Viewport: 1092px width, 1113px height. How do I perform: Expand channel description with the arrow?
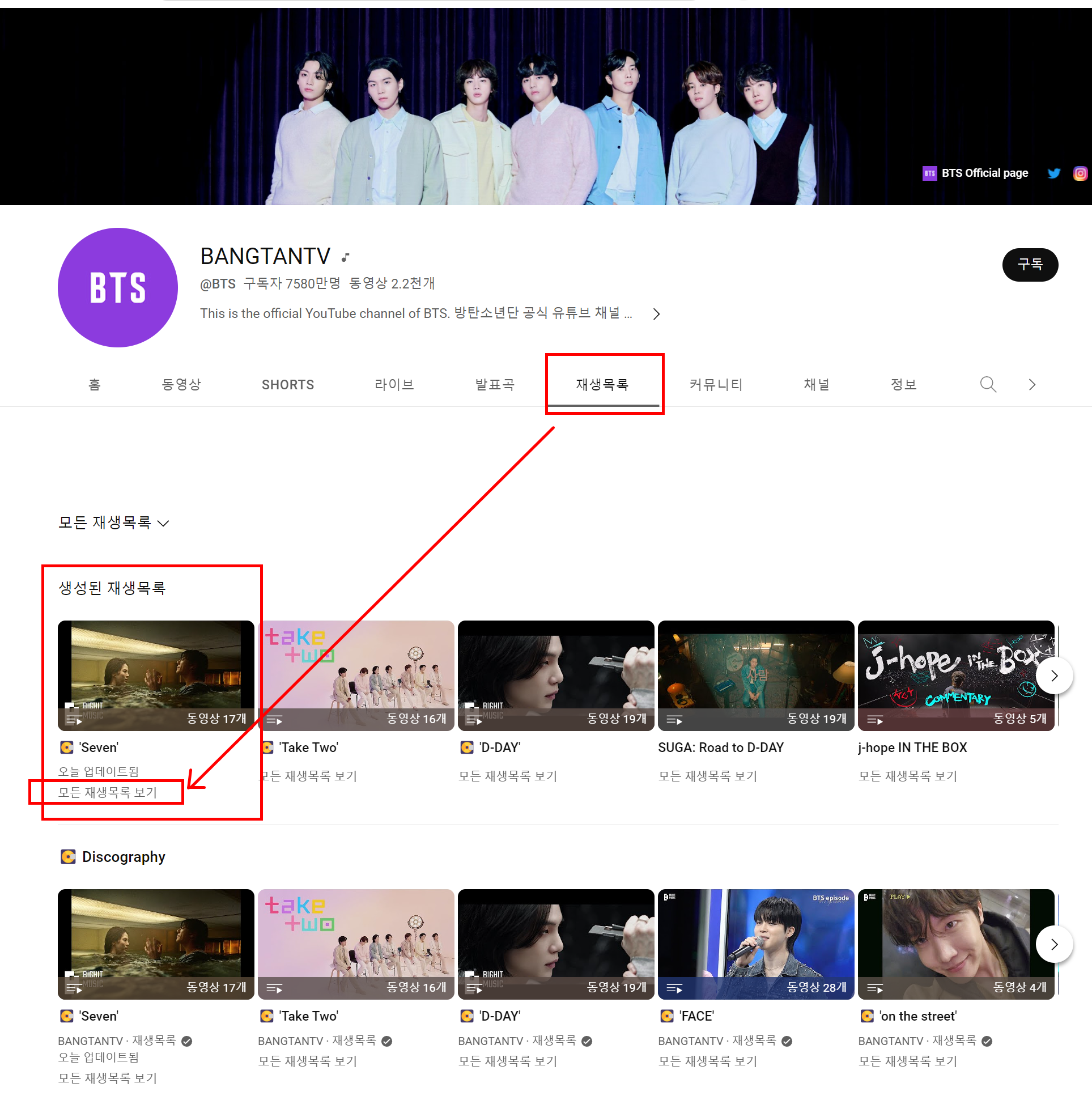click(657, 313)
